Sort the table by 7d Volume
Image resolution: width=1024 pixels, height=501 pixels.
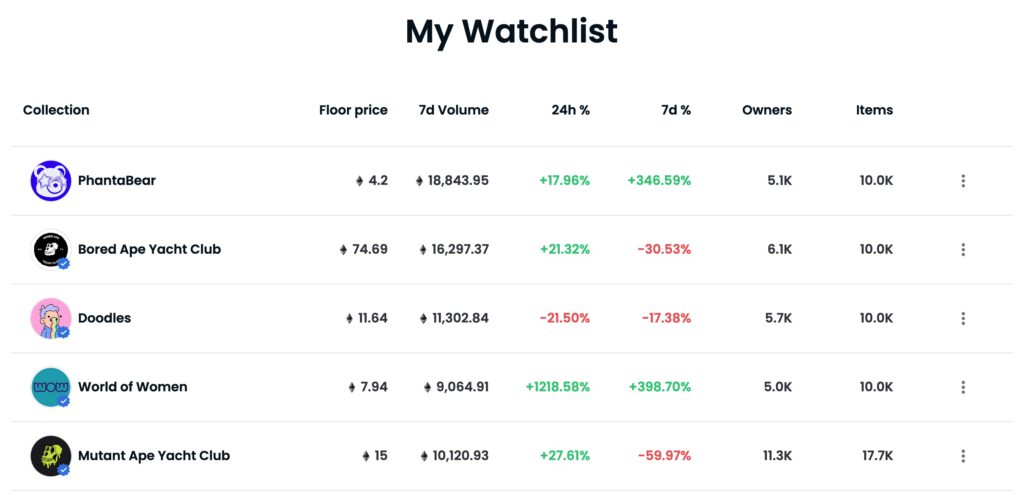tap(453, 110)
